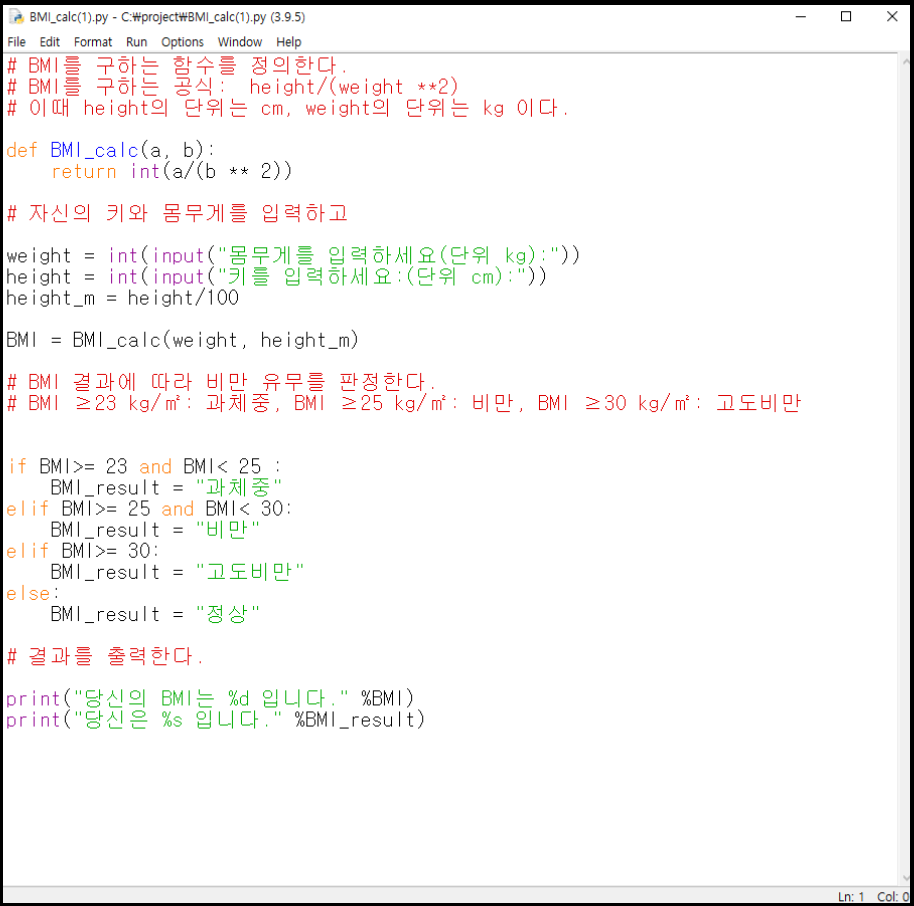Open the Window menu
914x906 pixels.
240,42
